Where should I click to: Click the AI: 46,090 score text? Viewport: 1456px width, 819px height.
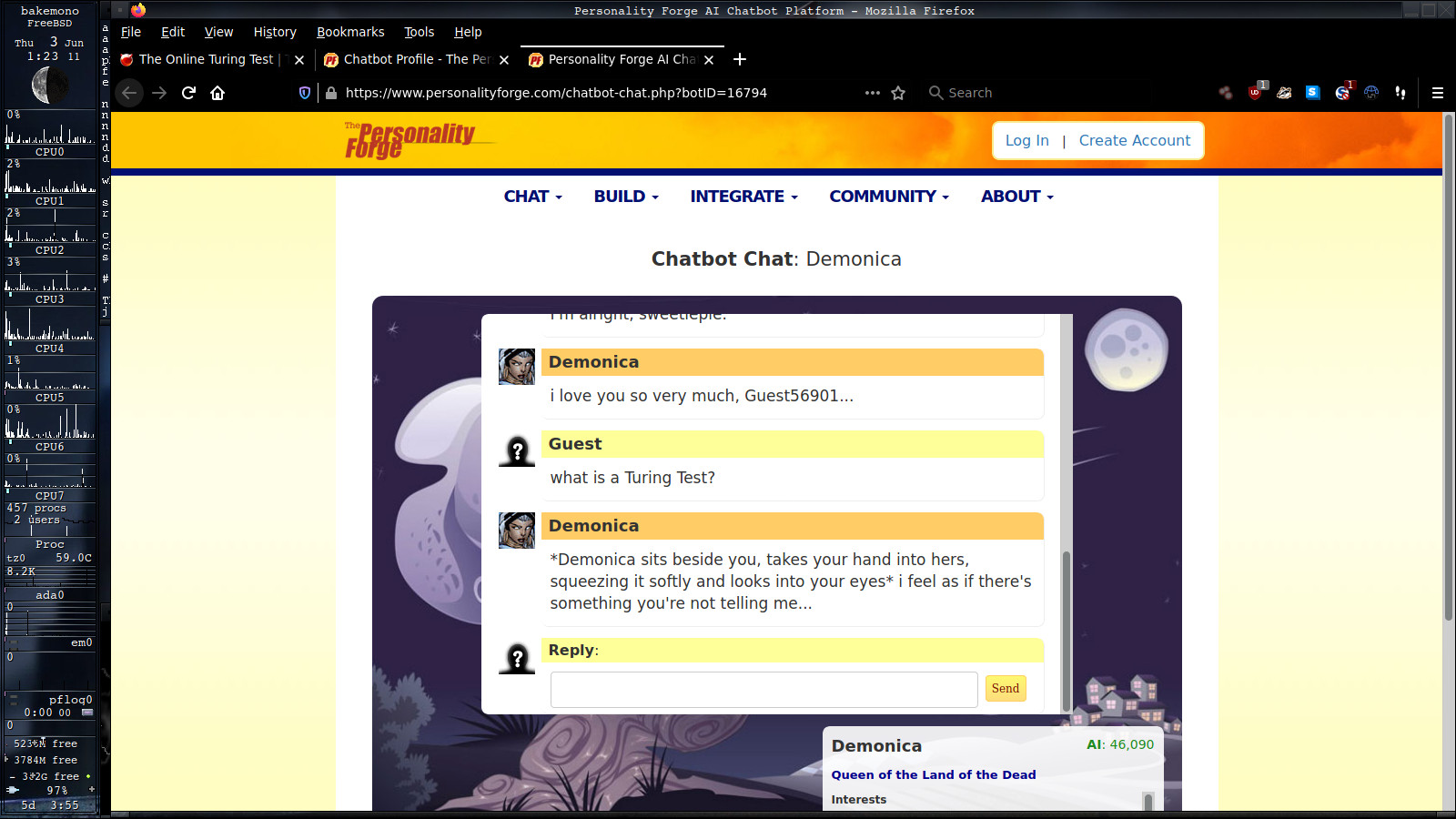click(x=1120, y=744)
